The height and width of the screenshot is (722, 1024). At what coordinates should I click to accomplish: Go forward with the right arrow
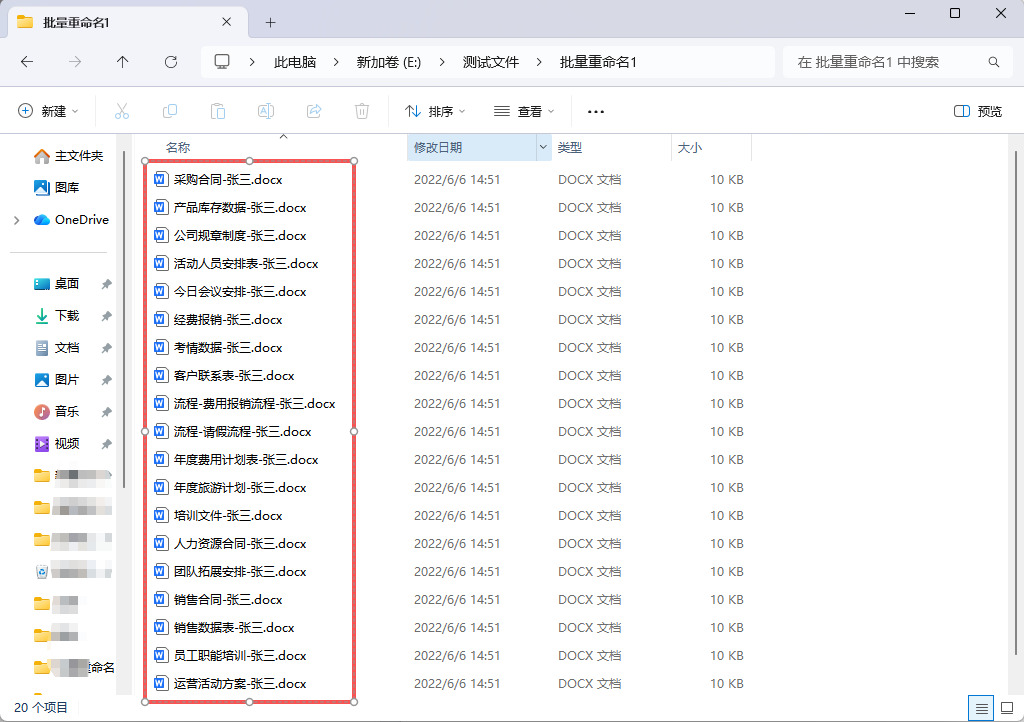[75, 62]
